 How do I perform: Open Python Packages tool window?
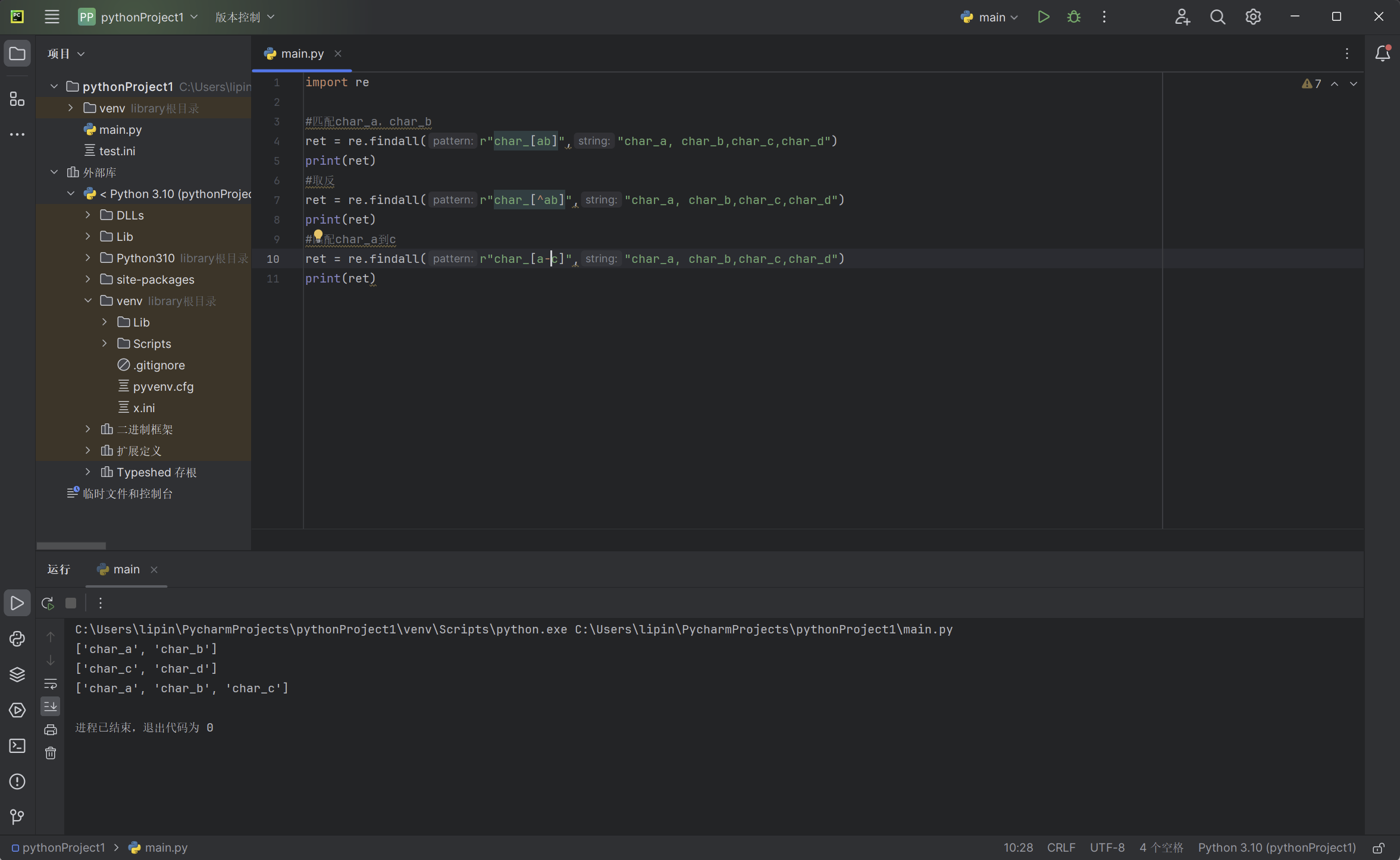point(17,639)
